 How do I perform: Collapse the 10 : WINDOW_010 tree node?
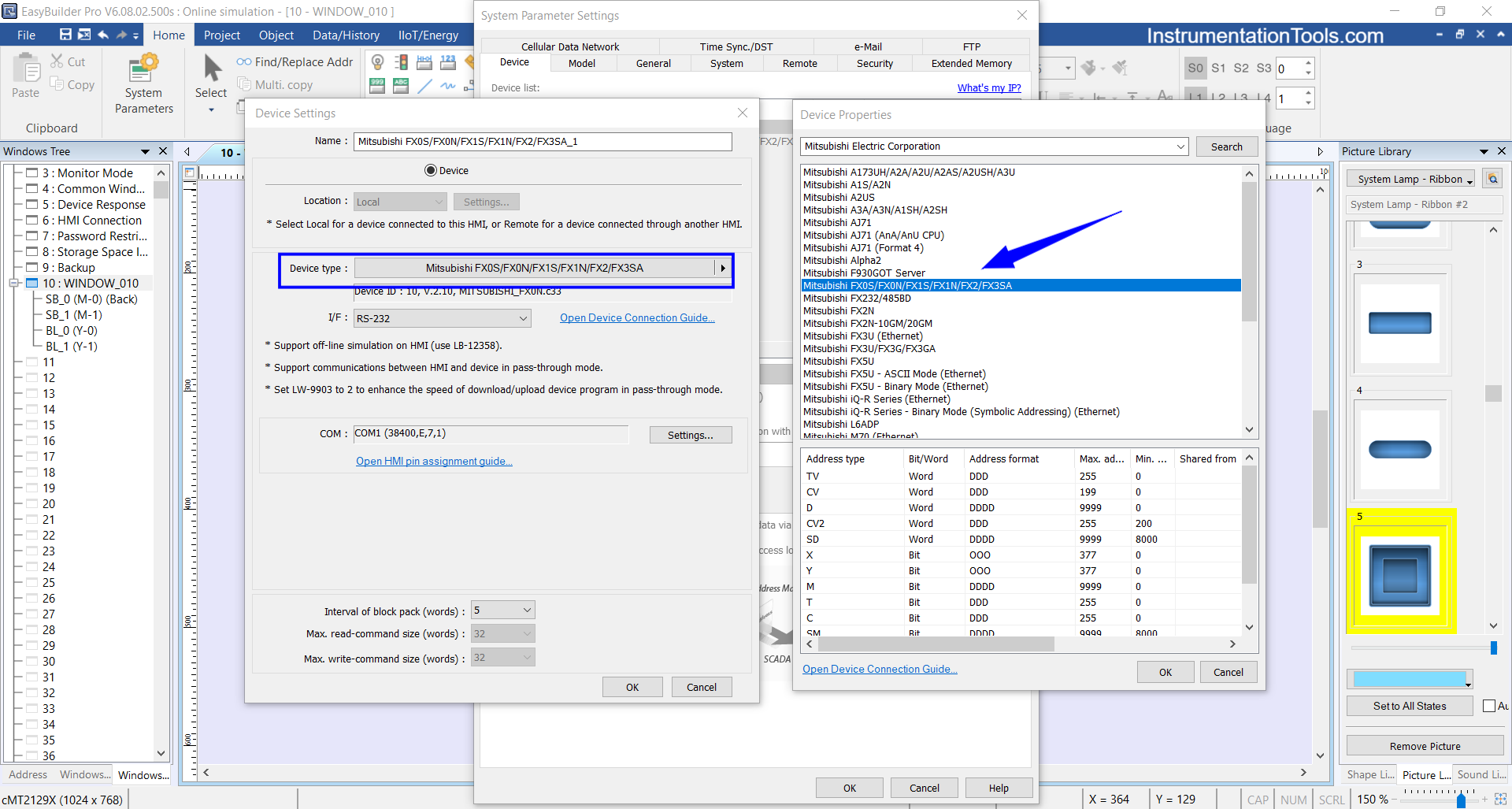13,284
